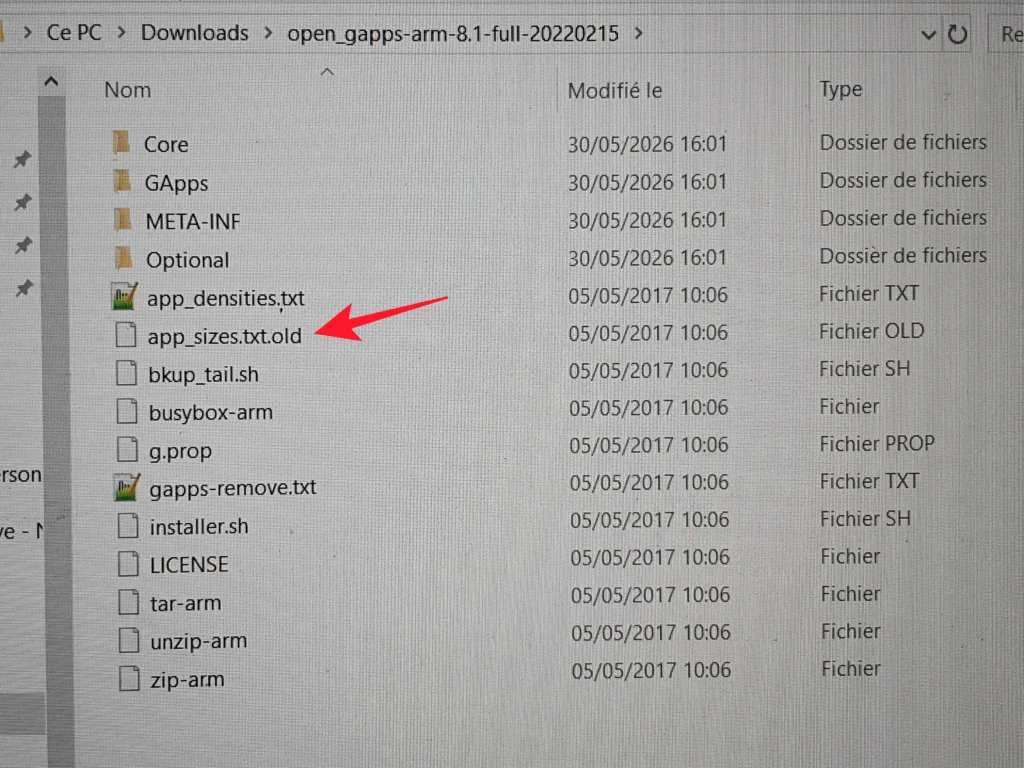
Task: Select file name tar-arm
Action: (x=185, y=603)
